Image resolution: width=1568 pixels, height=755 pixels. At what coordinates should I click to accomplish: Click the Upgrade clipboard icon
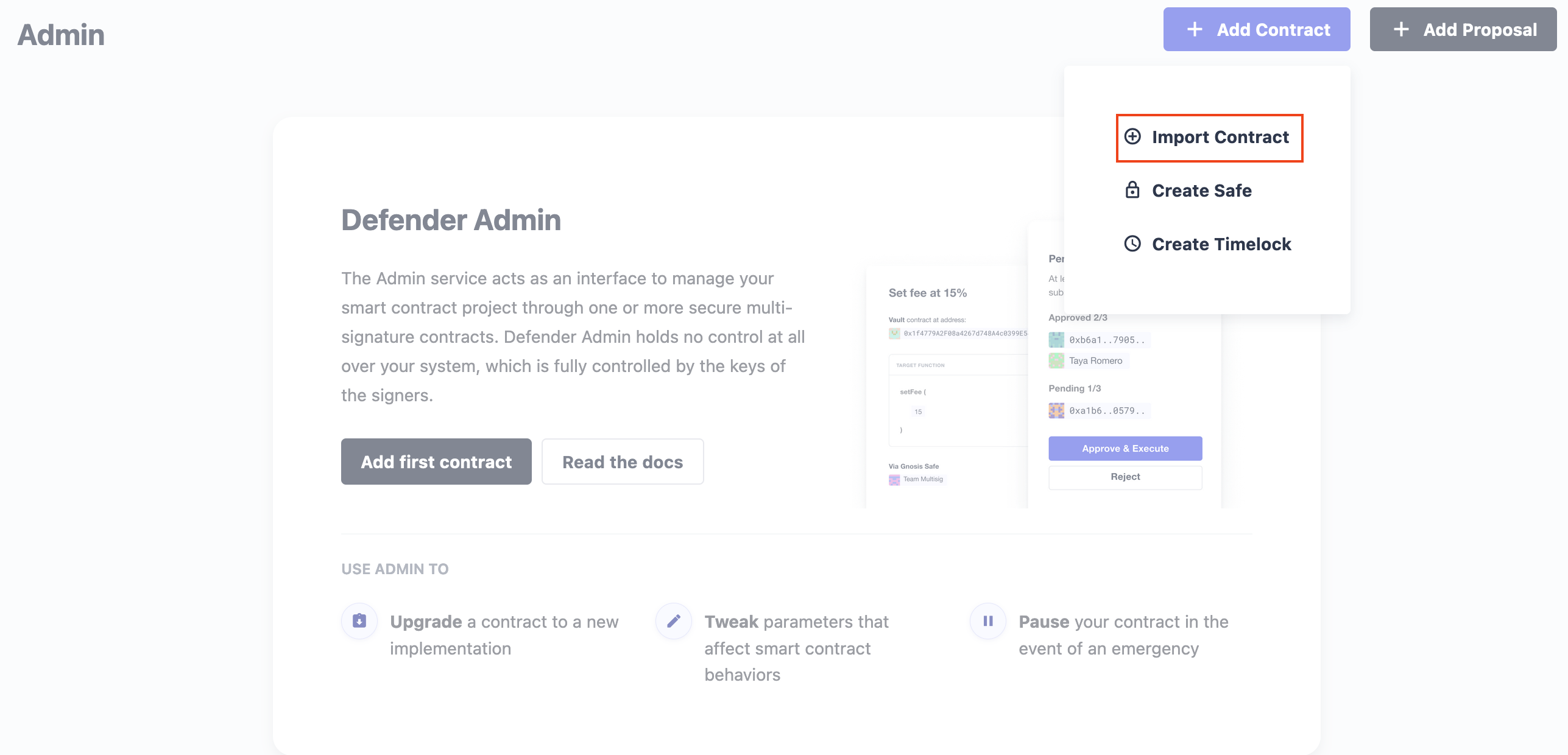(359, 621)
